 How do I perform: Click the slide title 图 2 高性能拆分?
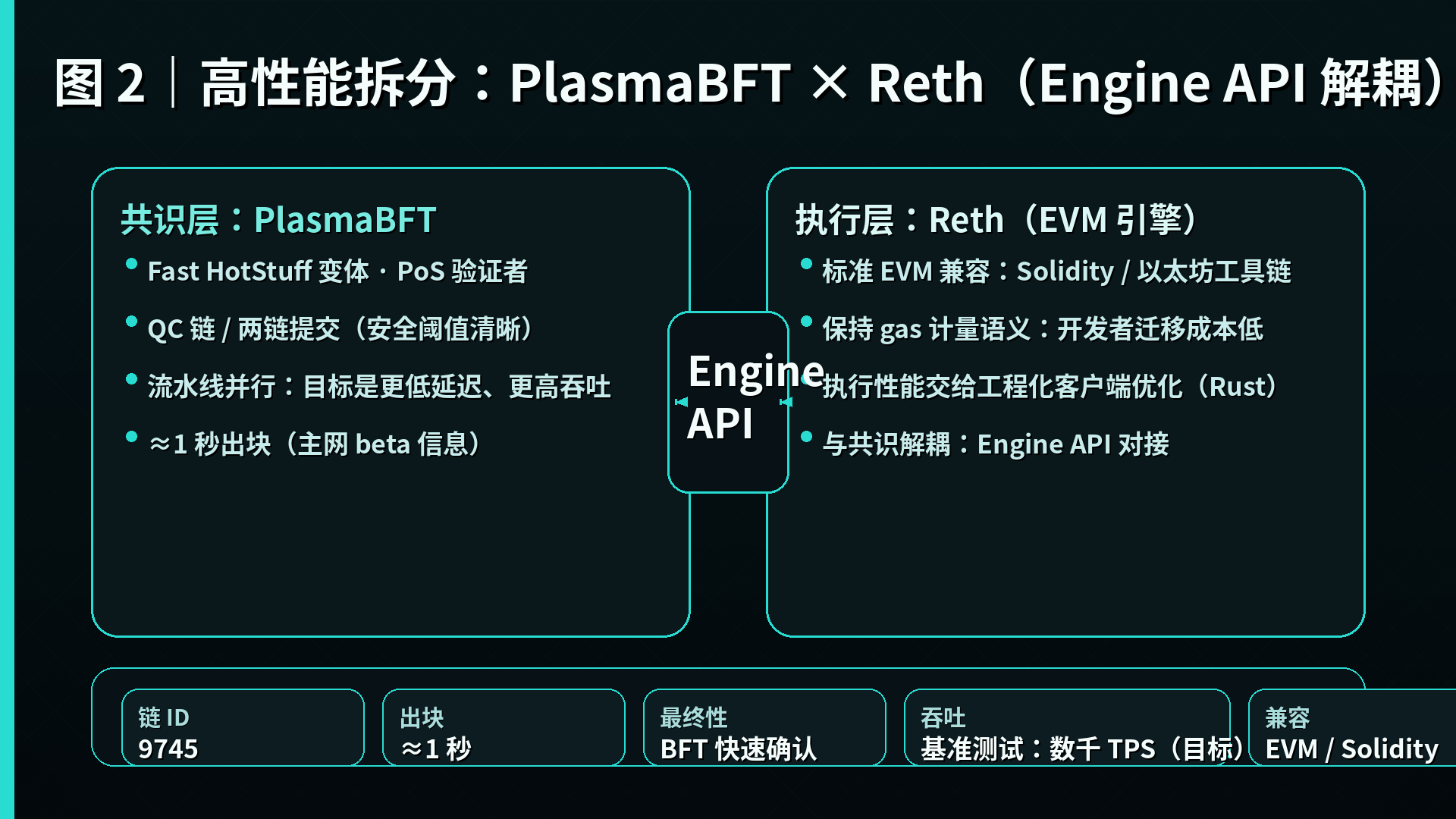click(x=747, y=82)
